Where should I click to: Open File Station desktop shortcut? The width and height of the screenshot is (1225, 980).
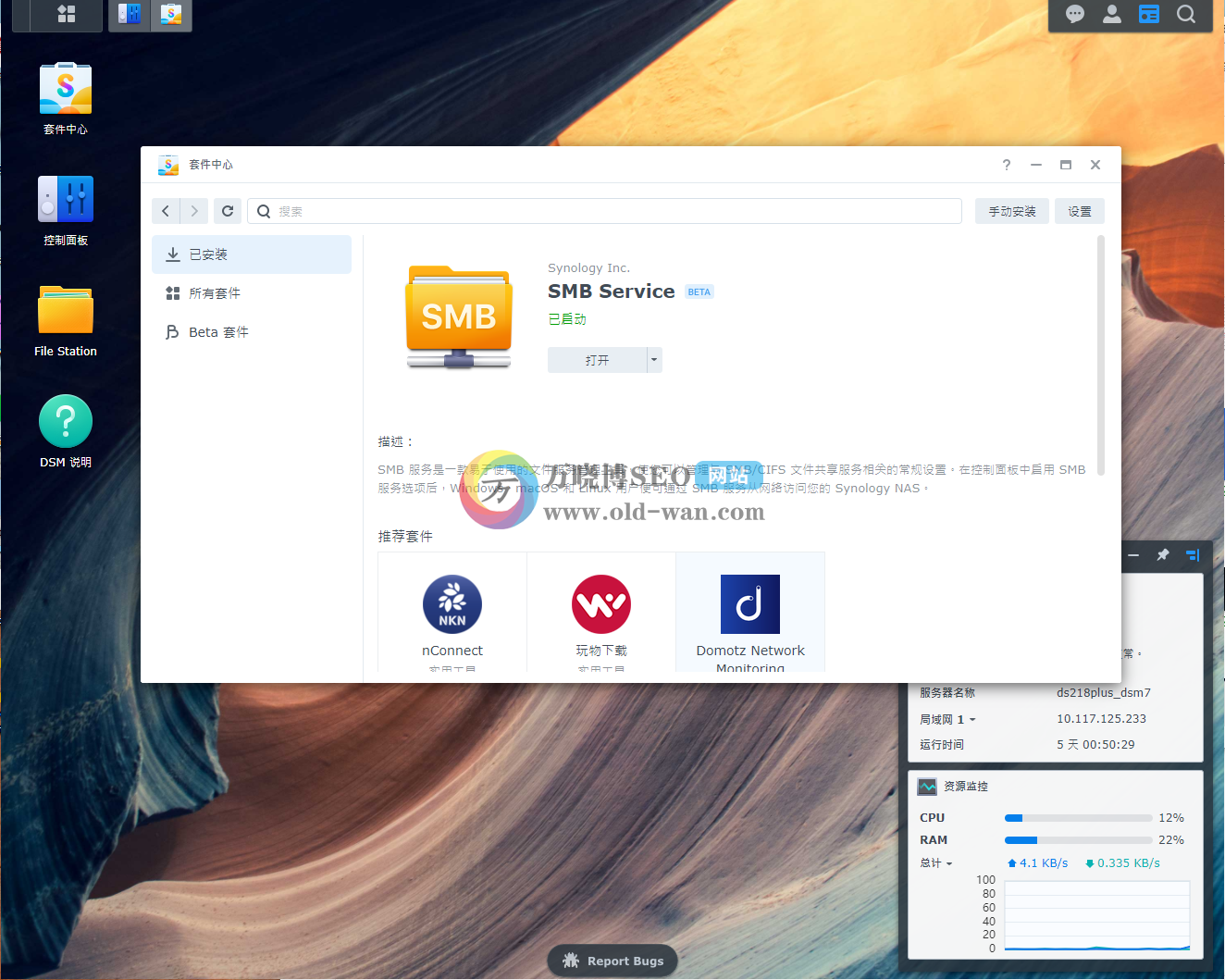[66, 321]
